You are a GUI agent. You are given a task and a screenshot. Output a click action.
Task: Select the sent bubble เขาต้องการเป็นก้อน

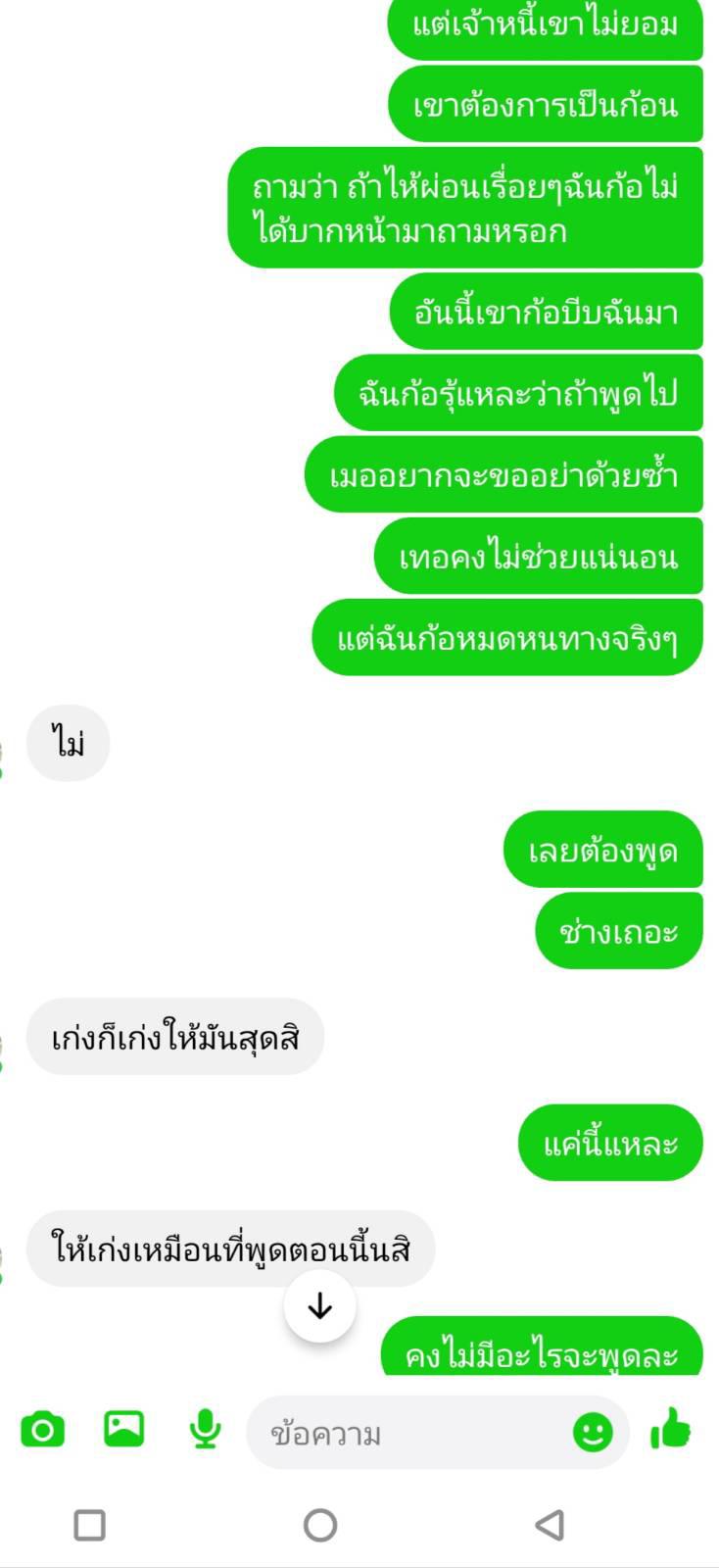point(546,104)
